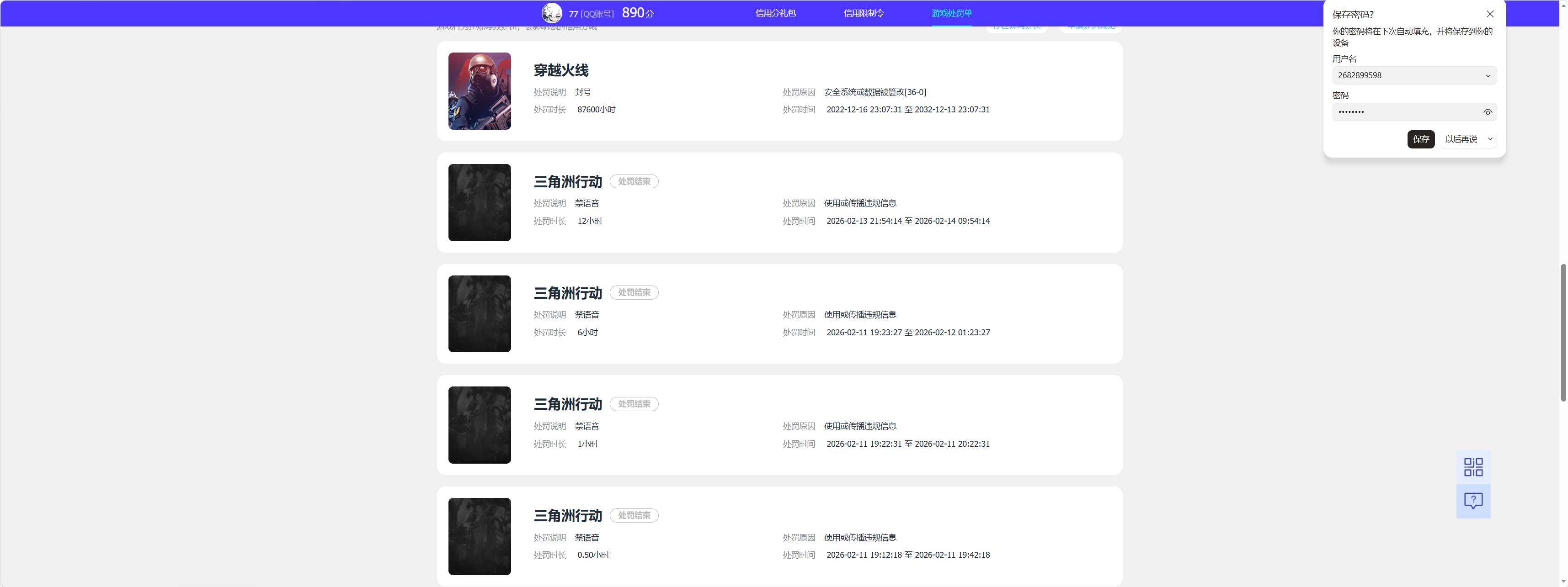Click the 2026-02-11 19:23:27 time range

pos(907,333)
